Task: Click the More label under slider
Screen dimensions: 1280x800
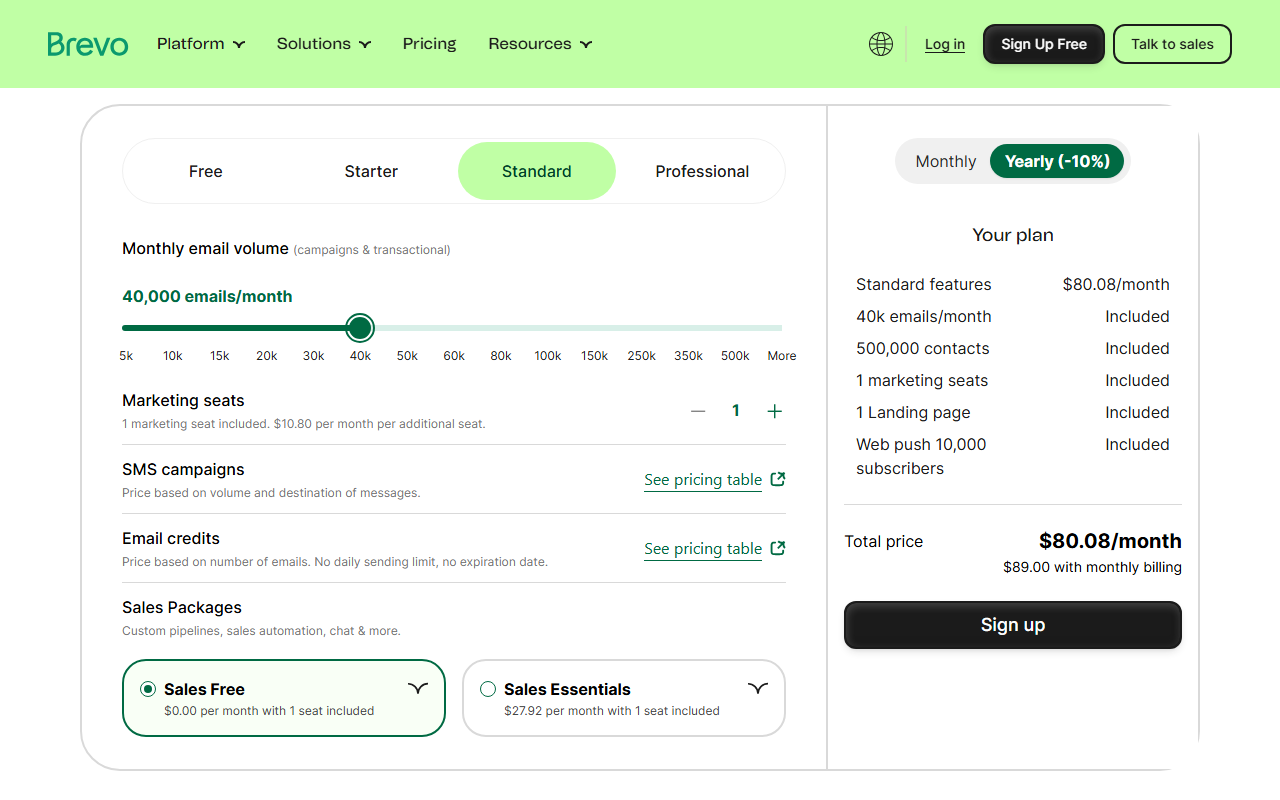Action: coord(782,356)
